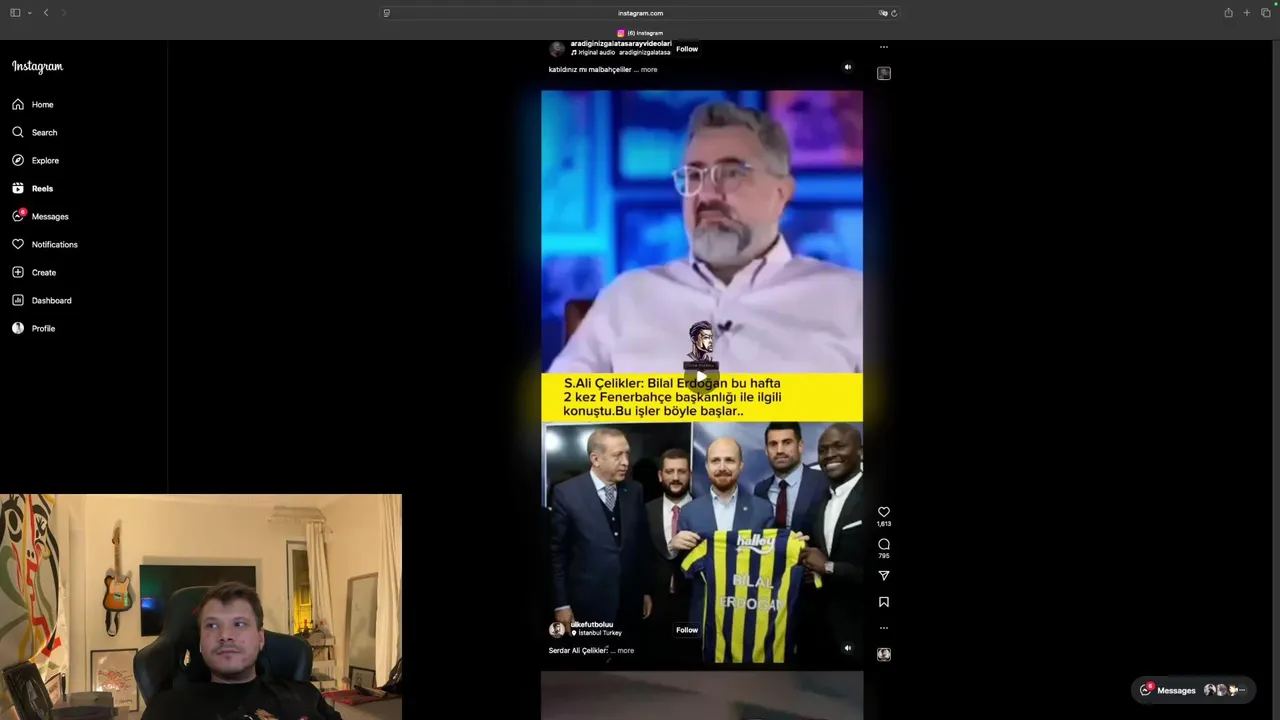Open more options on top reel
This screenshot has height=720, width=1280.
click(884, 47)
